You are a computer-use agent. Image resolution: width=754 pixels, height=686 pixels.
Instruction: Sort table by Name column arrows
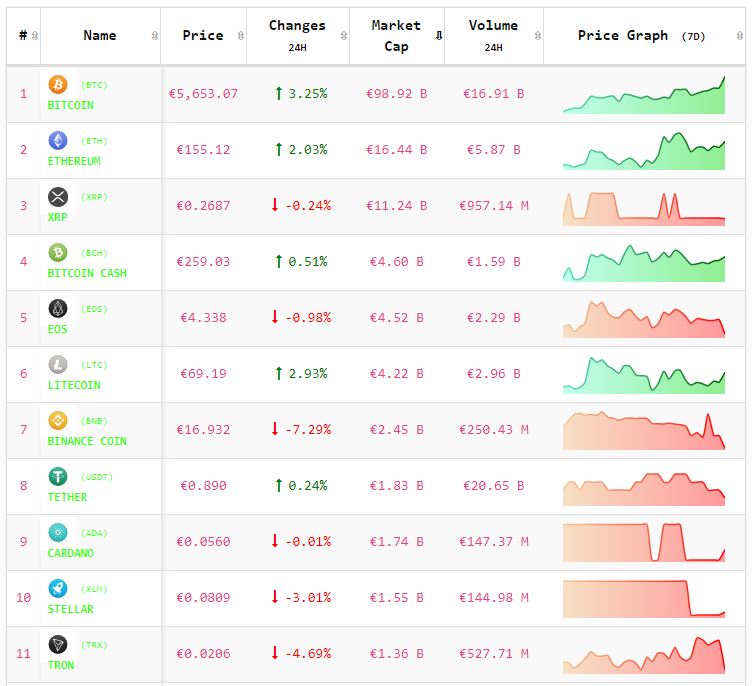click(x=154, y=36)
